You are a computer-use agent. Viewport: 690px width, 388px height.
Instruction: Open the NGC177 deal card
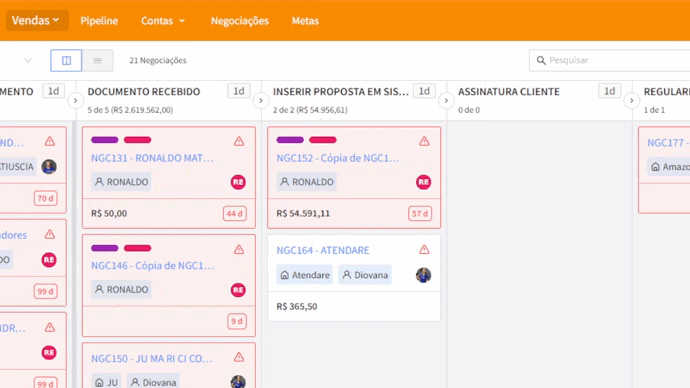click(668, 143)
